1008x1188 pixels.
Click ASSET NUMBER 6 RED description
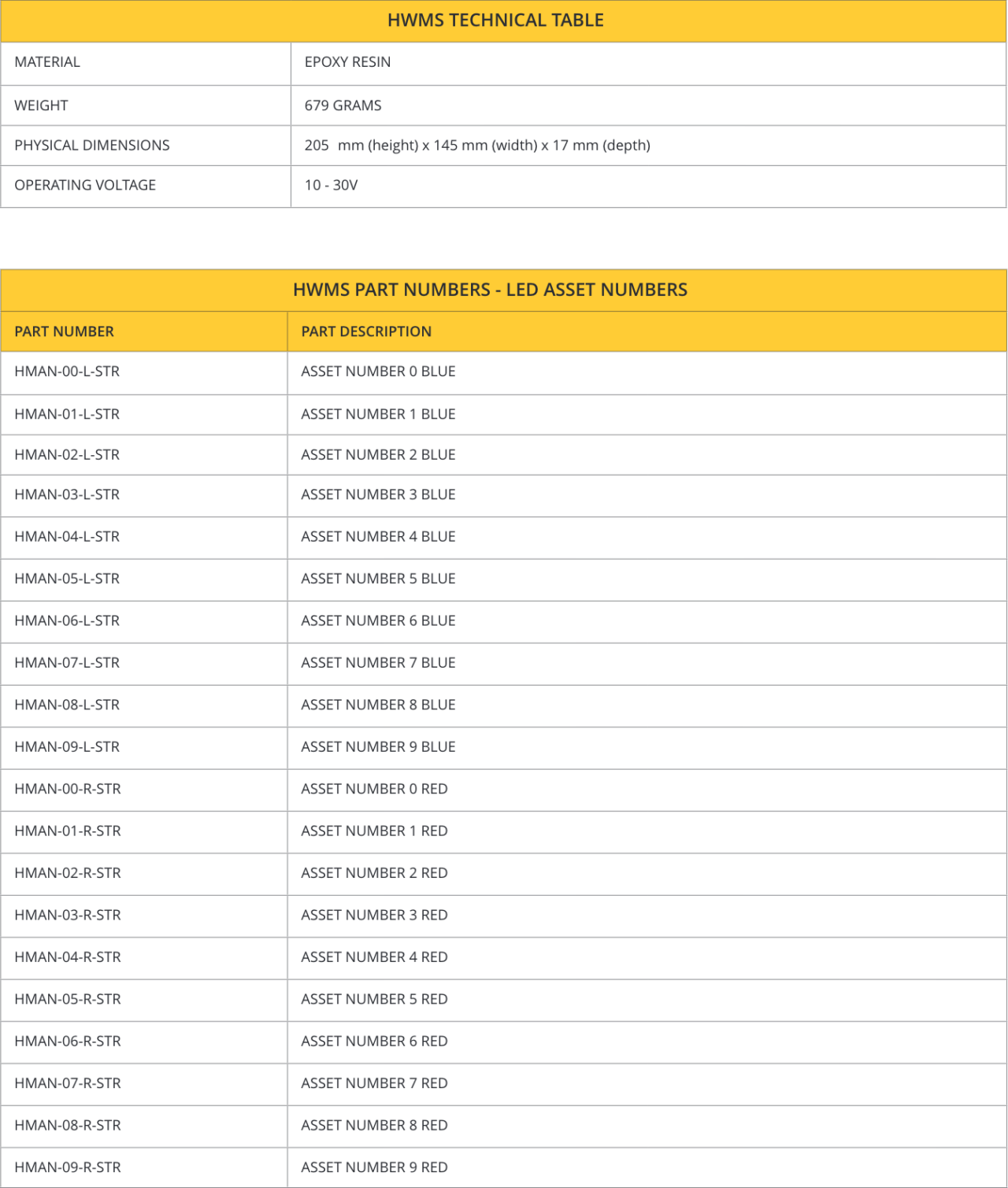click(374, 1042)
